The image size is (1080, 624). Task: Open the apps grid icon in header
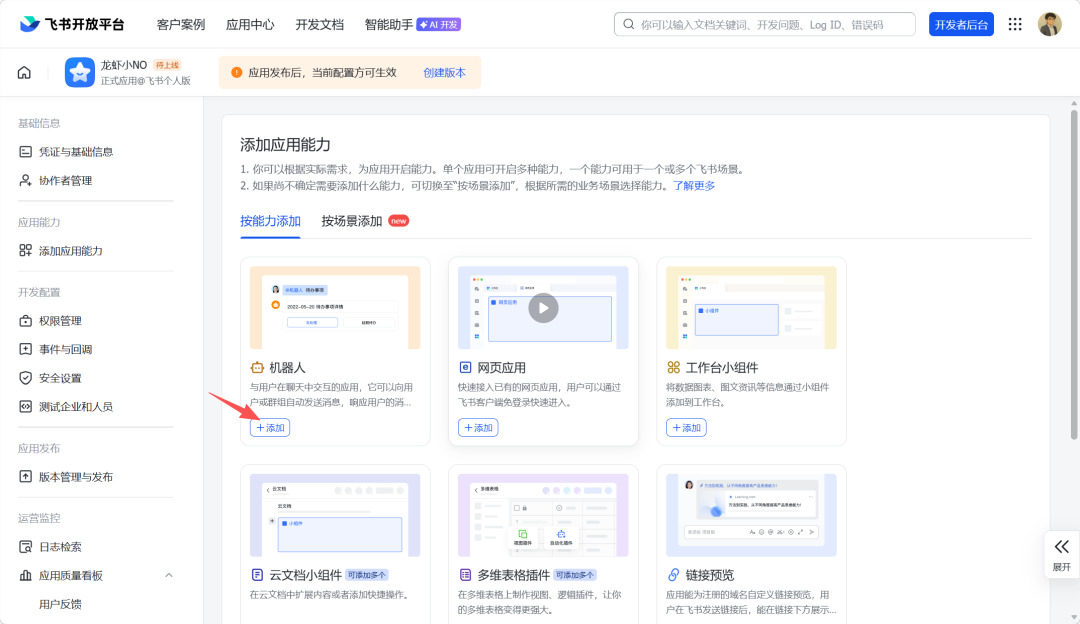pyautogui.click(x=1015, y=24)
